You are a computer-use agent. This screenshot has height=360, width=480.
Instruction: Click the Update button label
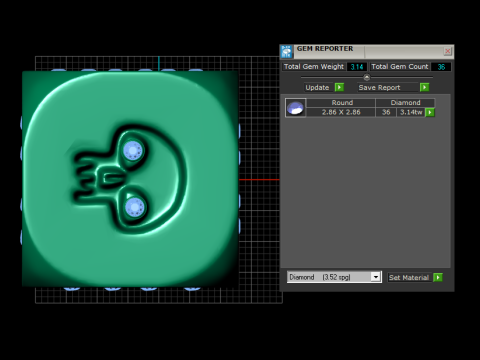317,87
